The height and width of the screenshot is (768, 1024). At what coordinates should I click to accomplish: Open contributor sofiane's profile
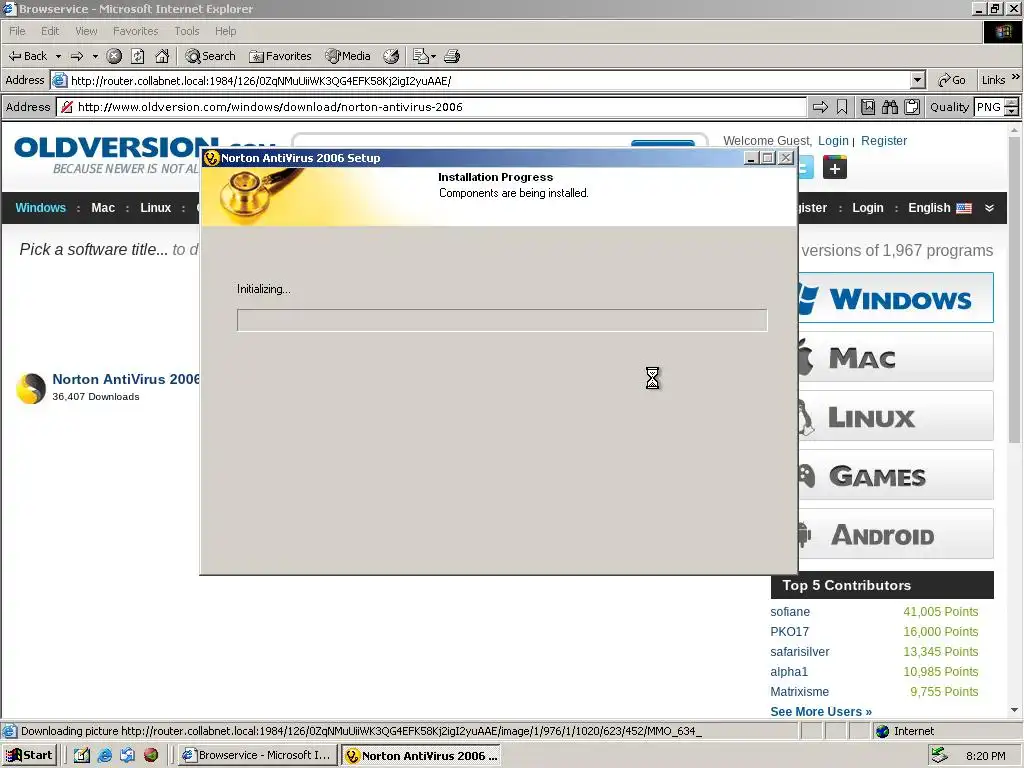pyautogui.click(x=790, y=612)
